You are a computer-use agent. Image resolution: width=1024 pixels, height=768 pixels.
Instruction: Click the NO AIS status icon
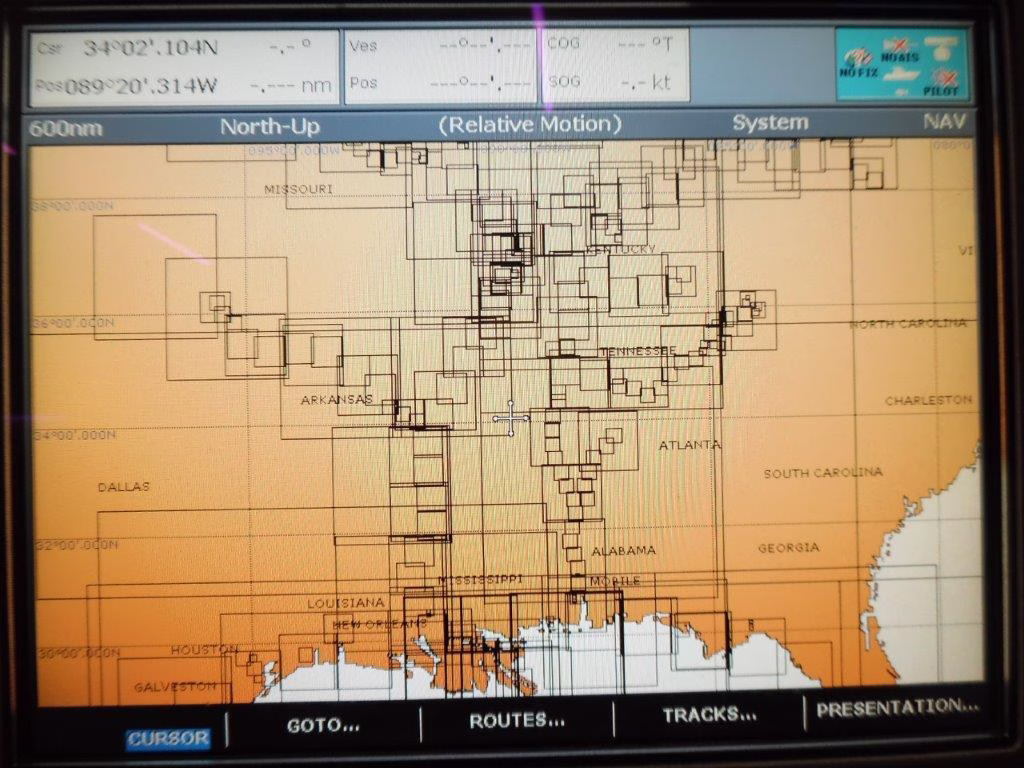[x=899, y=51]
